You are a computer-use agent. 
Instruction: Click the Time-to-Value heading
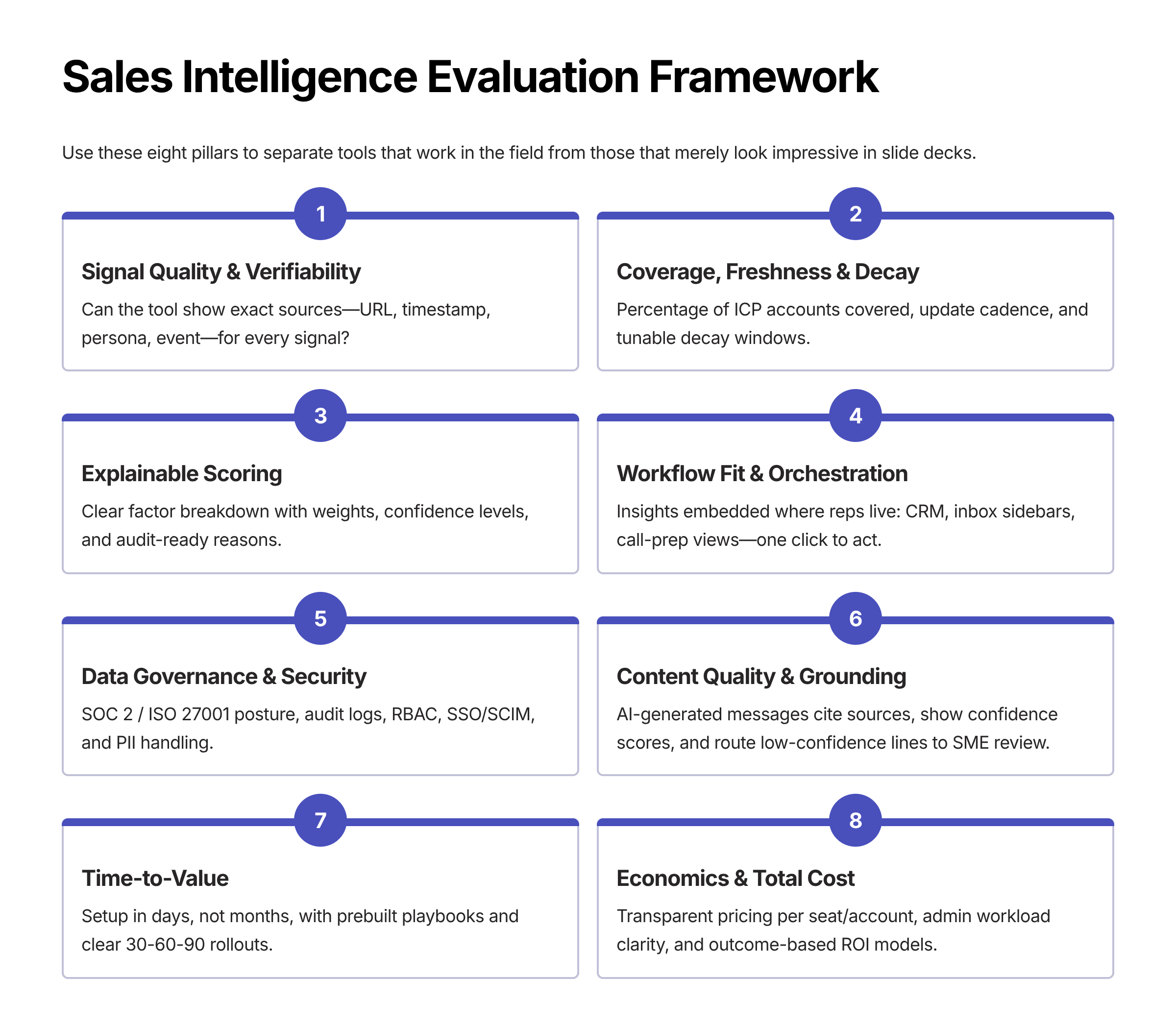coord(155,878)
